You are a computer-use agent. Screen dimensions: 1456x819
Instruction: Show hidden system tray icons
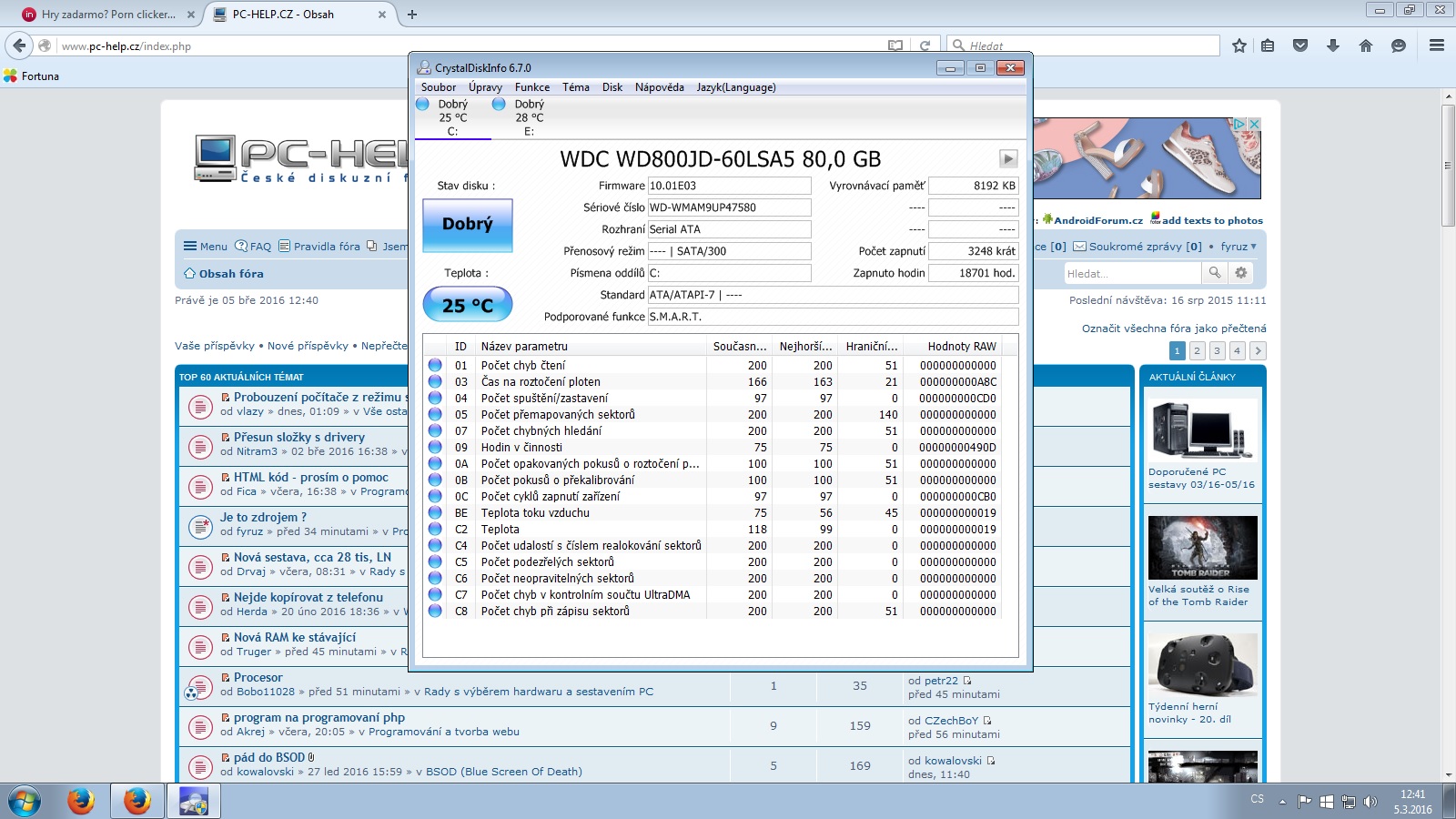[x=1282, y=802]
